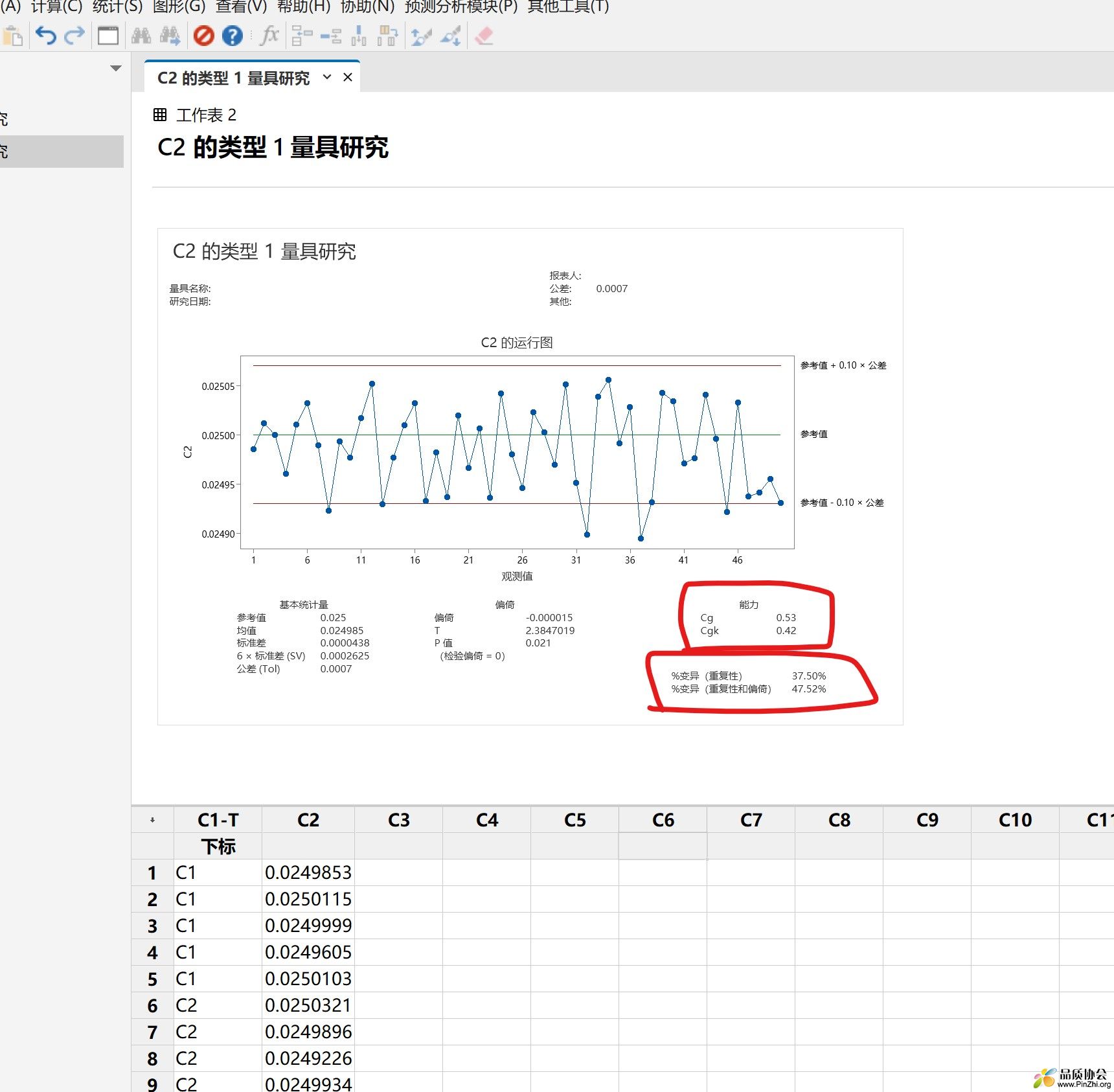Click the move columns toolbar icon

(387, 36)
